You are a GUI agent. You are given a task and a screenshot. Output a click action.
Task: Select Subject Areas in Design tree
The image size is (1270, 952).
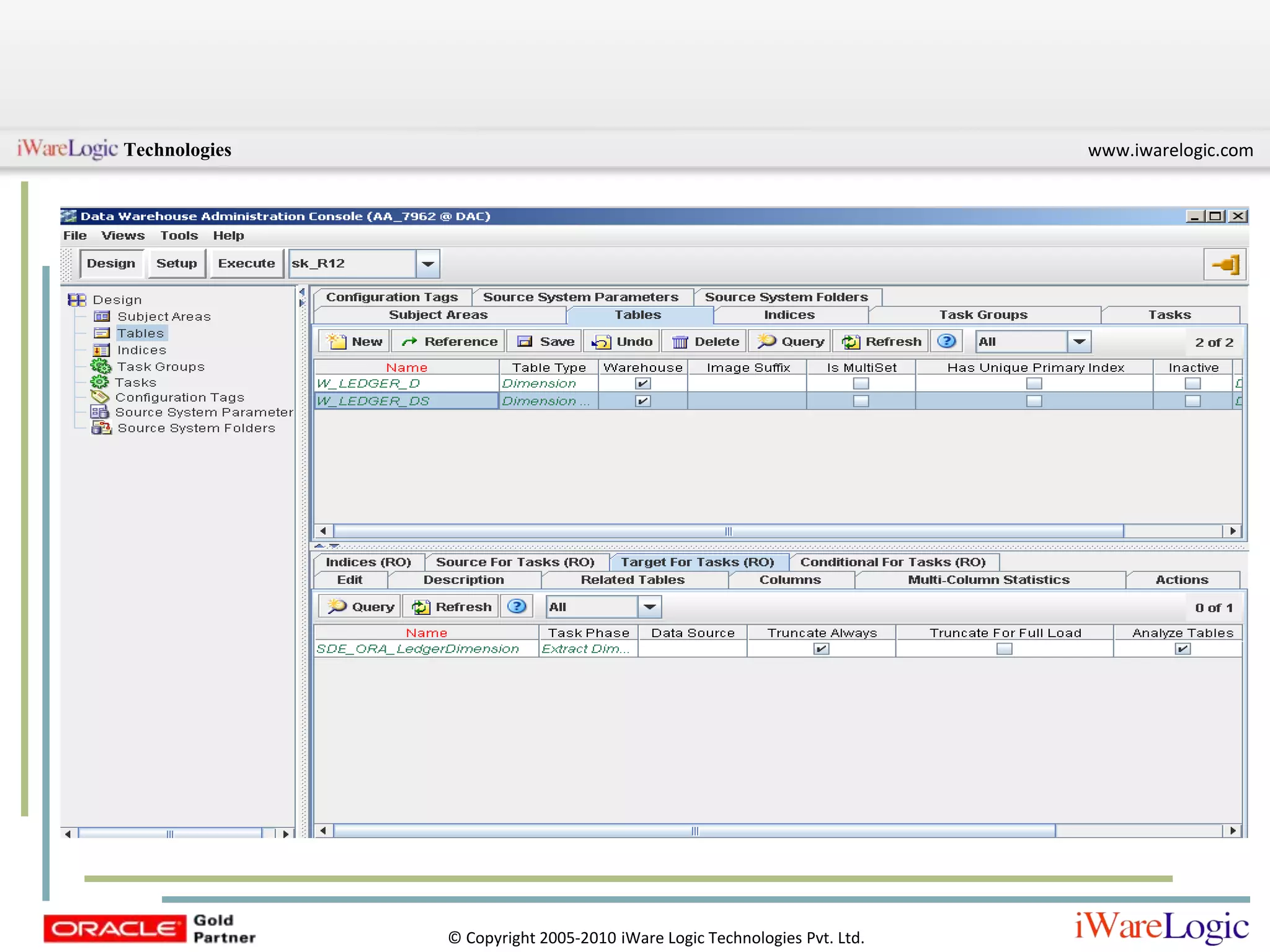164,317
